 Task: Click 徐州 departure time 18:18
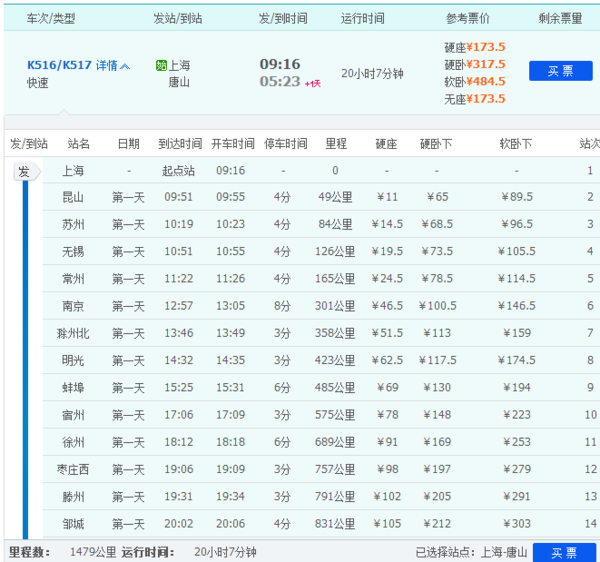[x=230, y=442]
